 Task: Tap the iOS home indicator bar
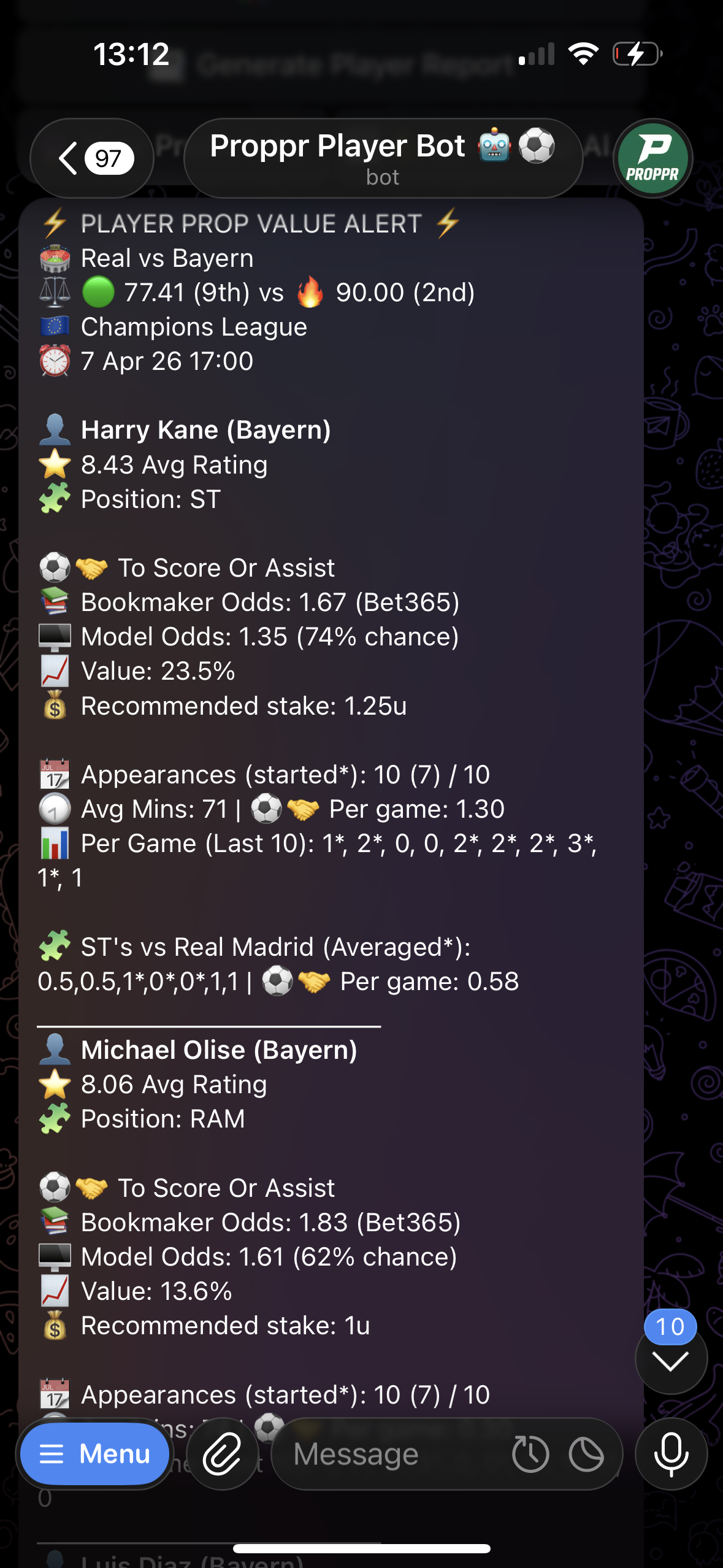[362, 1548]
